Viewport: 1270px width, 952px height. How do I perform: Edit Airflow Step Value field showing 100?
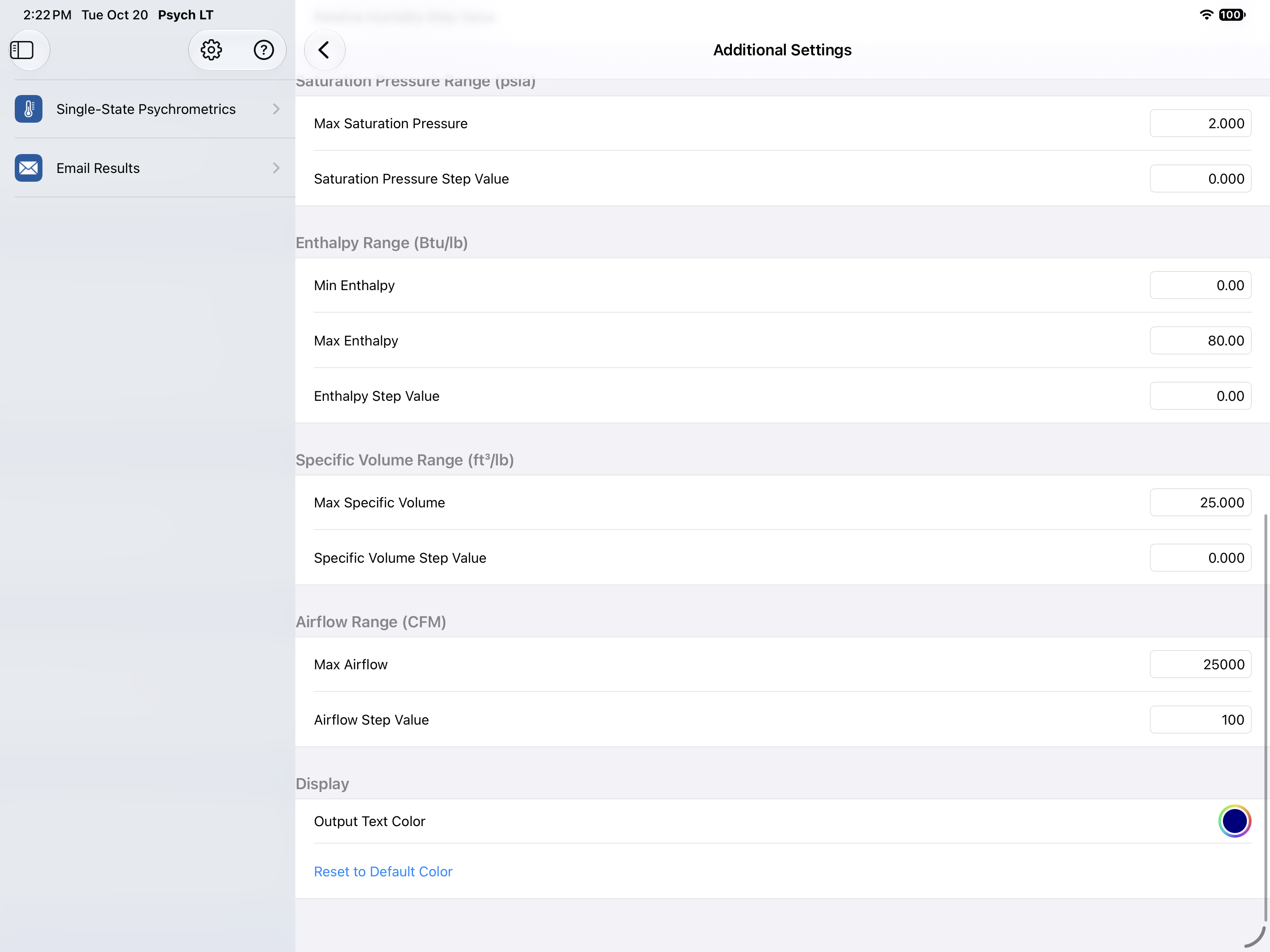pos(1200,720)
